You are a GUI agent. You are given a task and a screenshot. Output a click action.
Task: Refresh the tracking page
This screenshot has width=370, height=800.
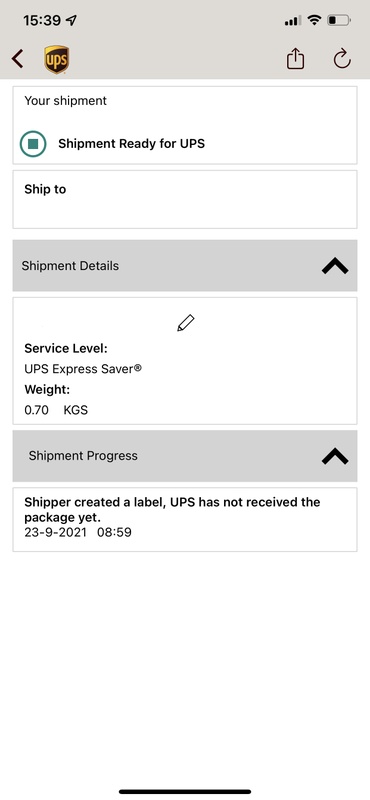[x=341, y=59]
